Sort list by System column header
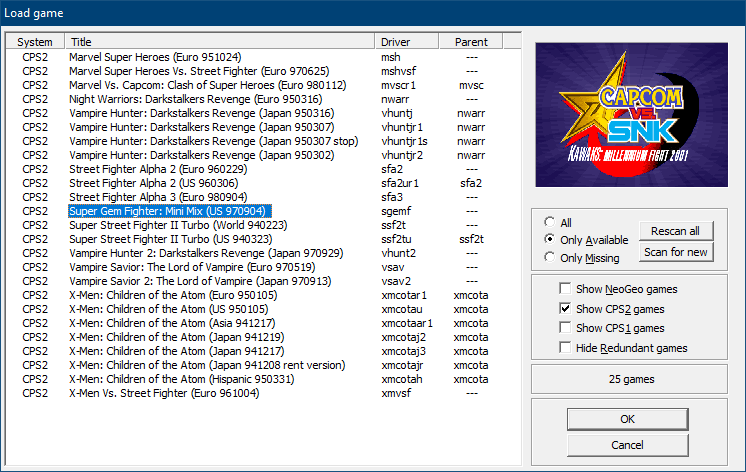Image resolution: width=746 pixels, height=472 pixels. pyautogui.click(x=35, y=42)
